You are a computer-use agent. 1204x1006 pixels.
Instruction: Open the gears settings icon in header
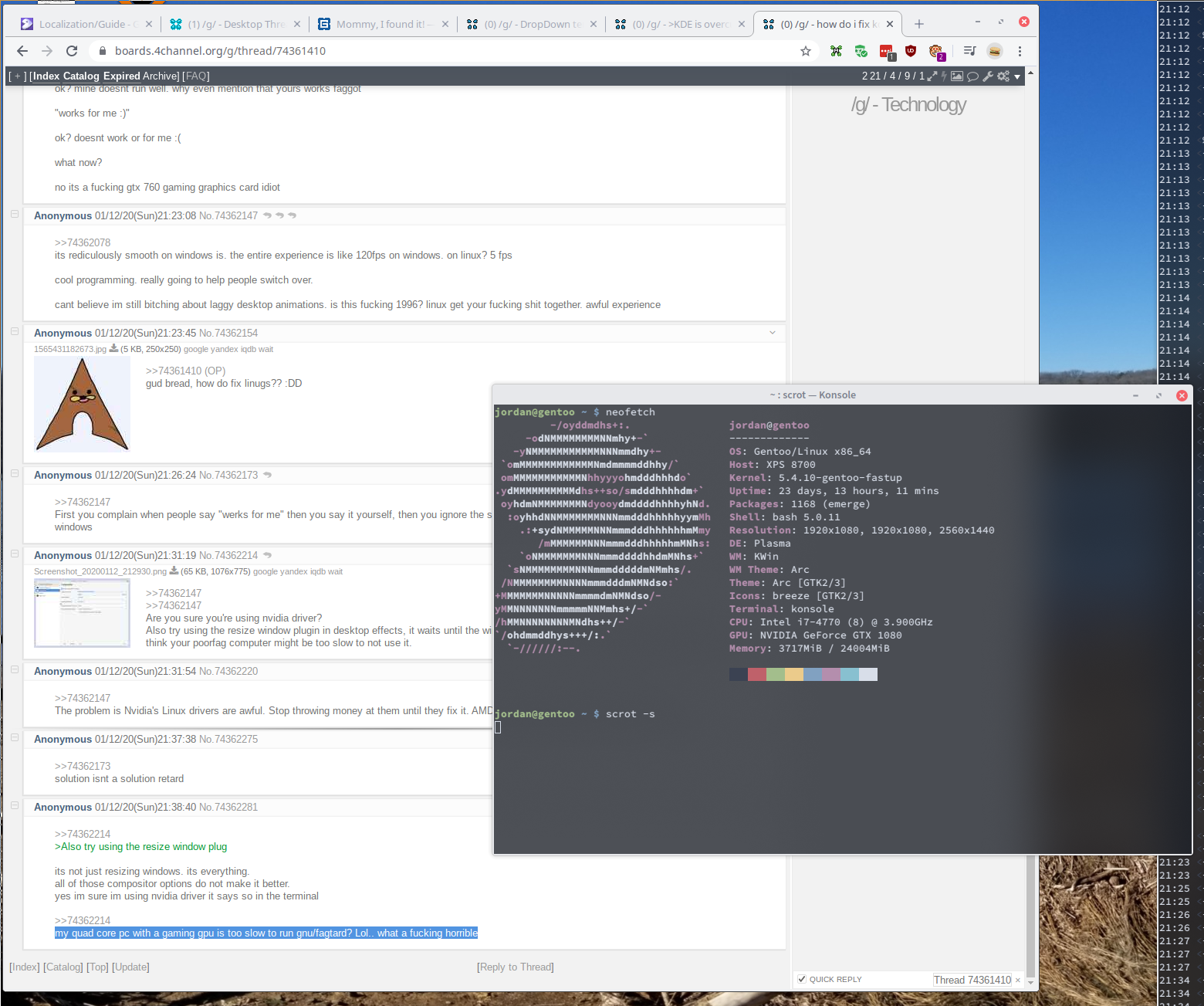click(1003, 76)
